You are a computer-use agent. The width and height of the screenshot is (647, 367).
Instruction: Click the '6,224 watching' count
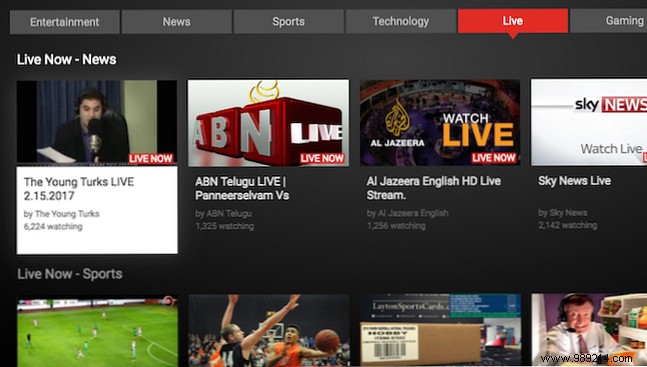(x=53, y=227)
